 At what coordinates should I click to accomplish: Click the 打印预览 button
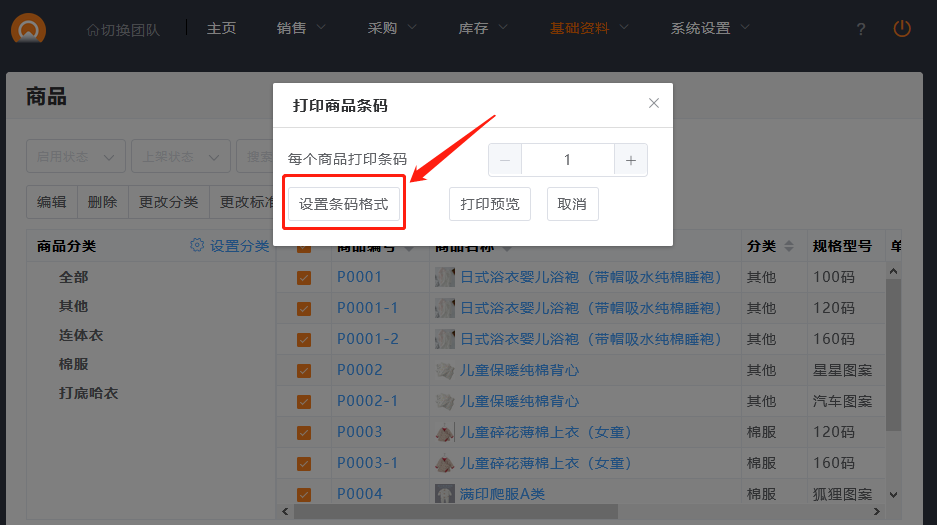490,204
